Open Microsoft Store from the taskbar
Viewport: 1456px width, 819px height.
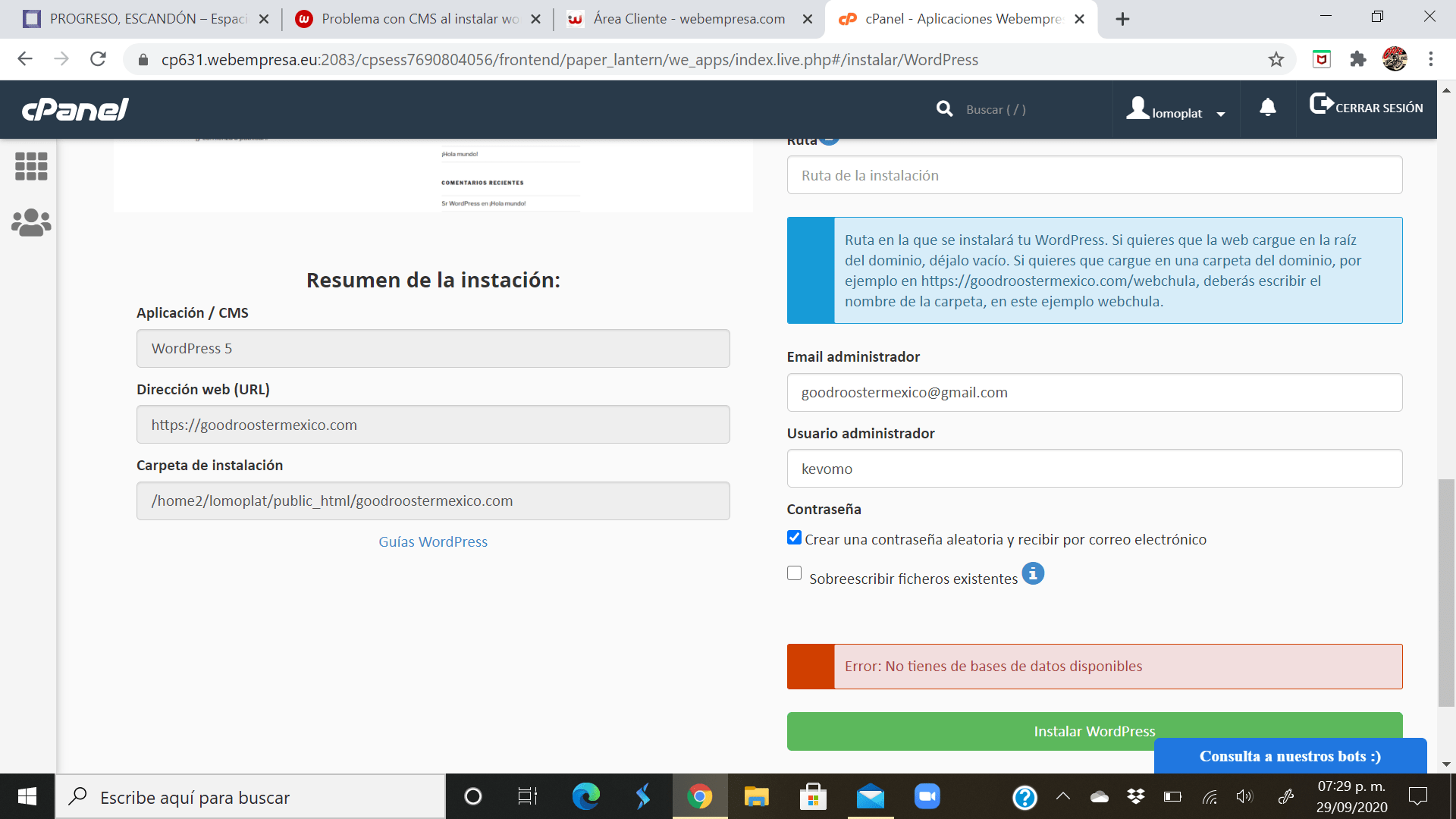click(x=813, y=796)
